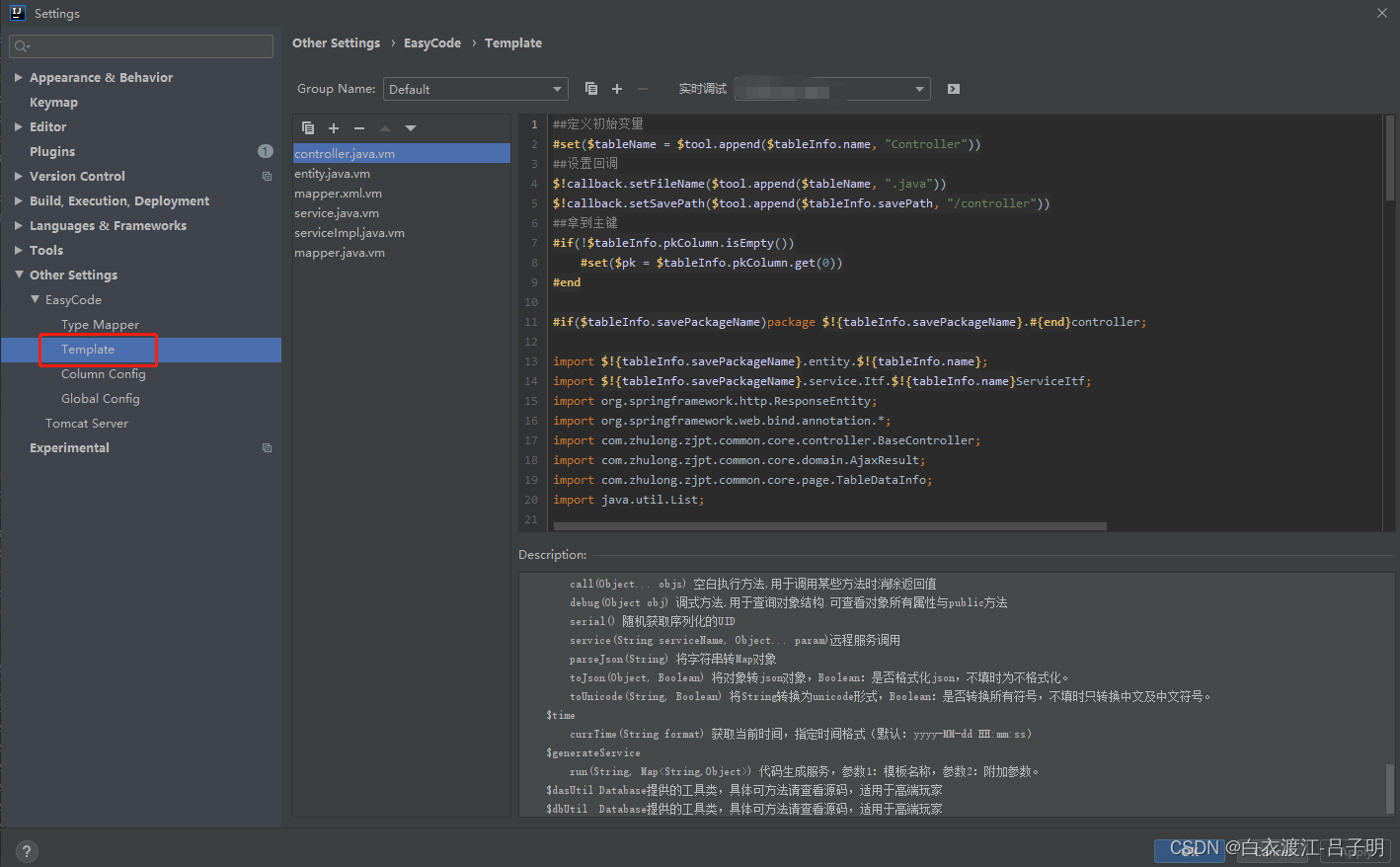
Task: Remove the current template group
Action: pos(643,89)
